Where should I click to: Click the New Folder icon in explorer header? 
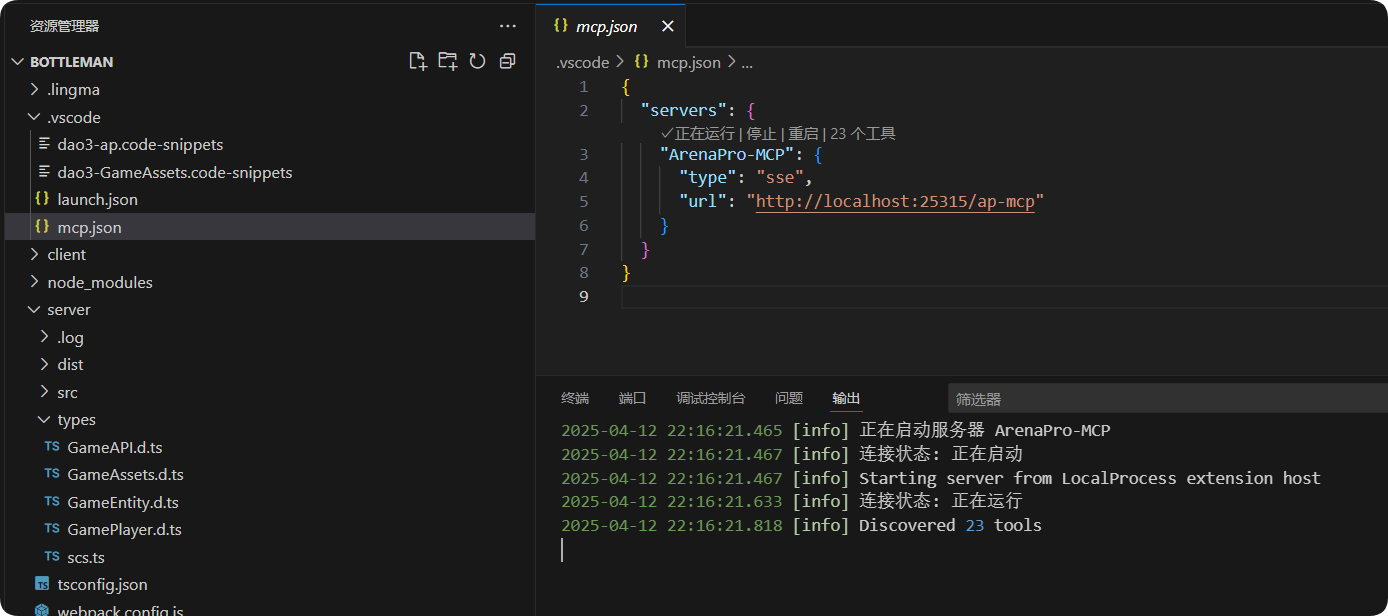(448, 61)
